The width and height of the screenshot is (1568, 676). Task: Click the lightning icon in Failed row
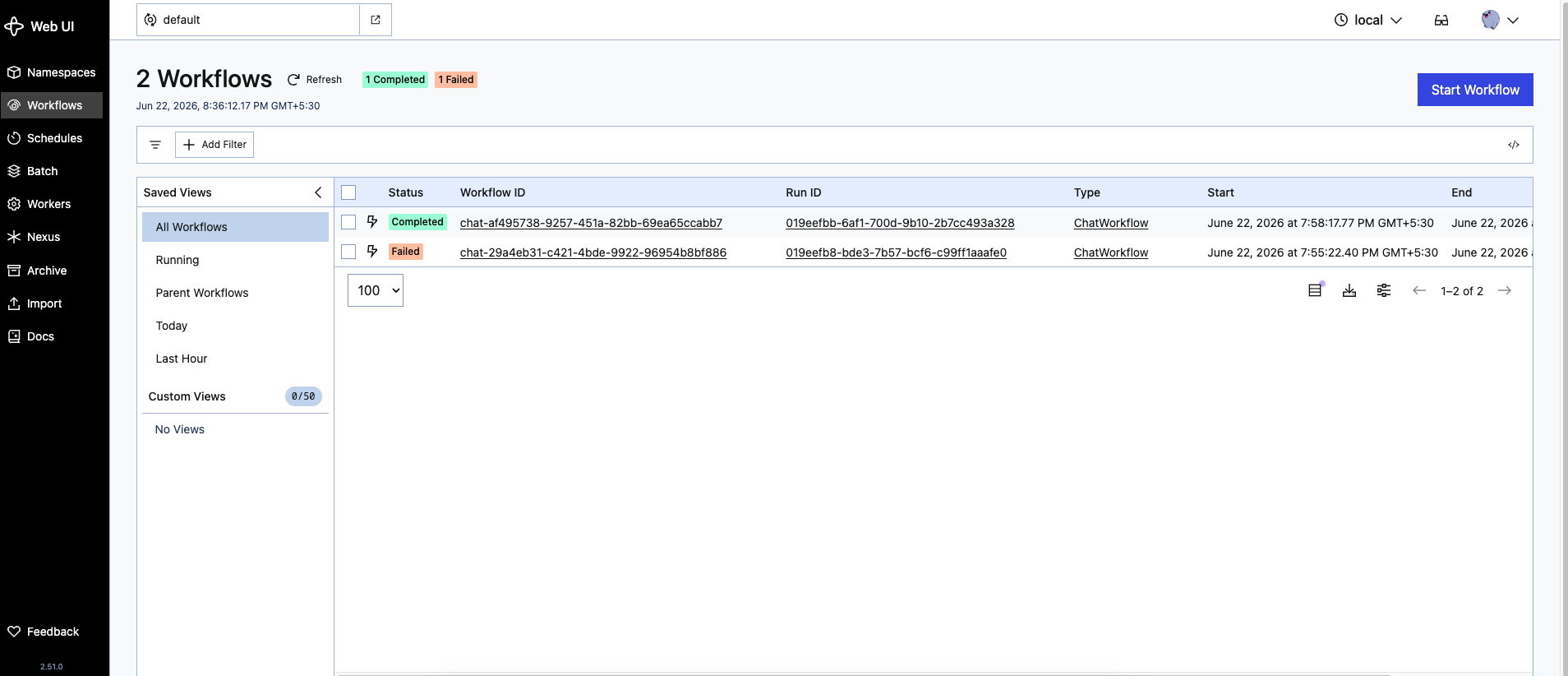click(372, 251)
